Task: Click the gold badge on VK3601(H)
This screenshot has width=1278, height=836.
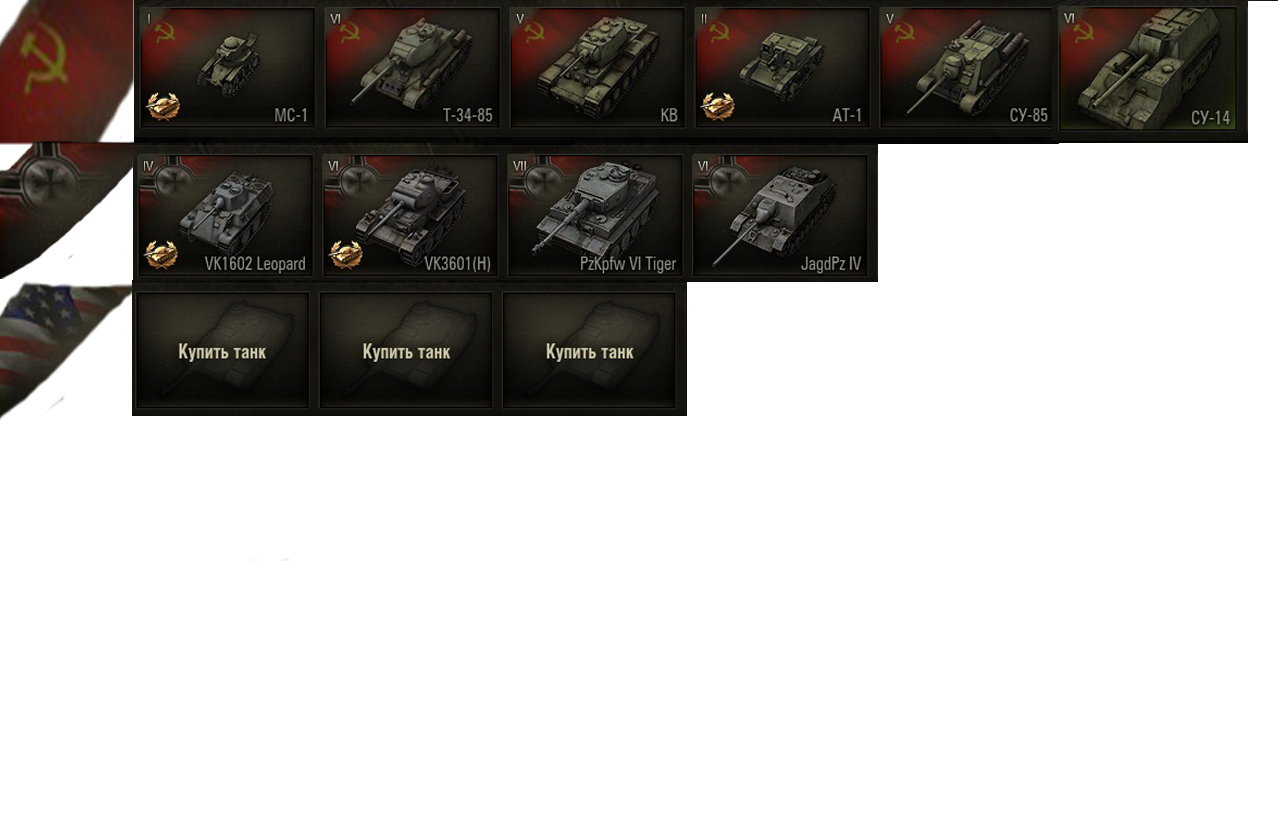Action: pos(346,254)
